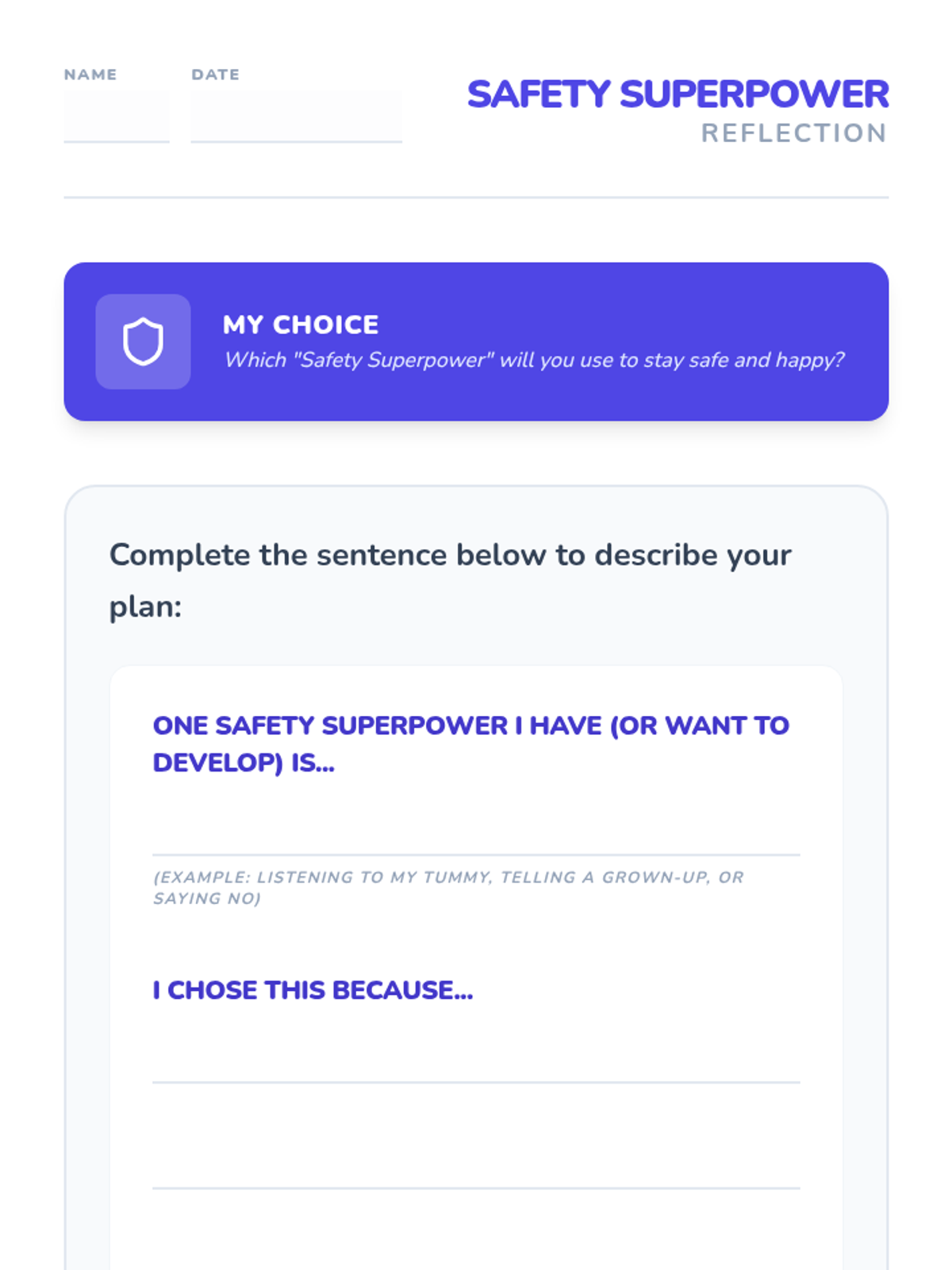Click the example hint about listening to tummy

pyautogui.click(x=448, y=877)
